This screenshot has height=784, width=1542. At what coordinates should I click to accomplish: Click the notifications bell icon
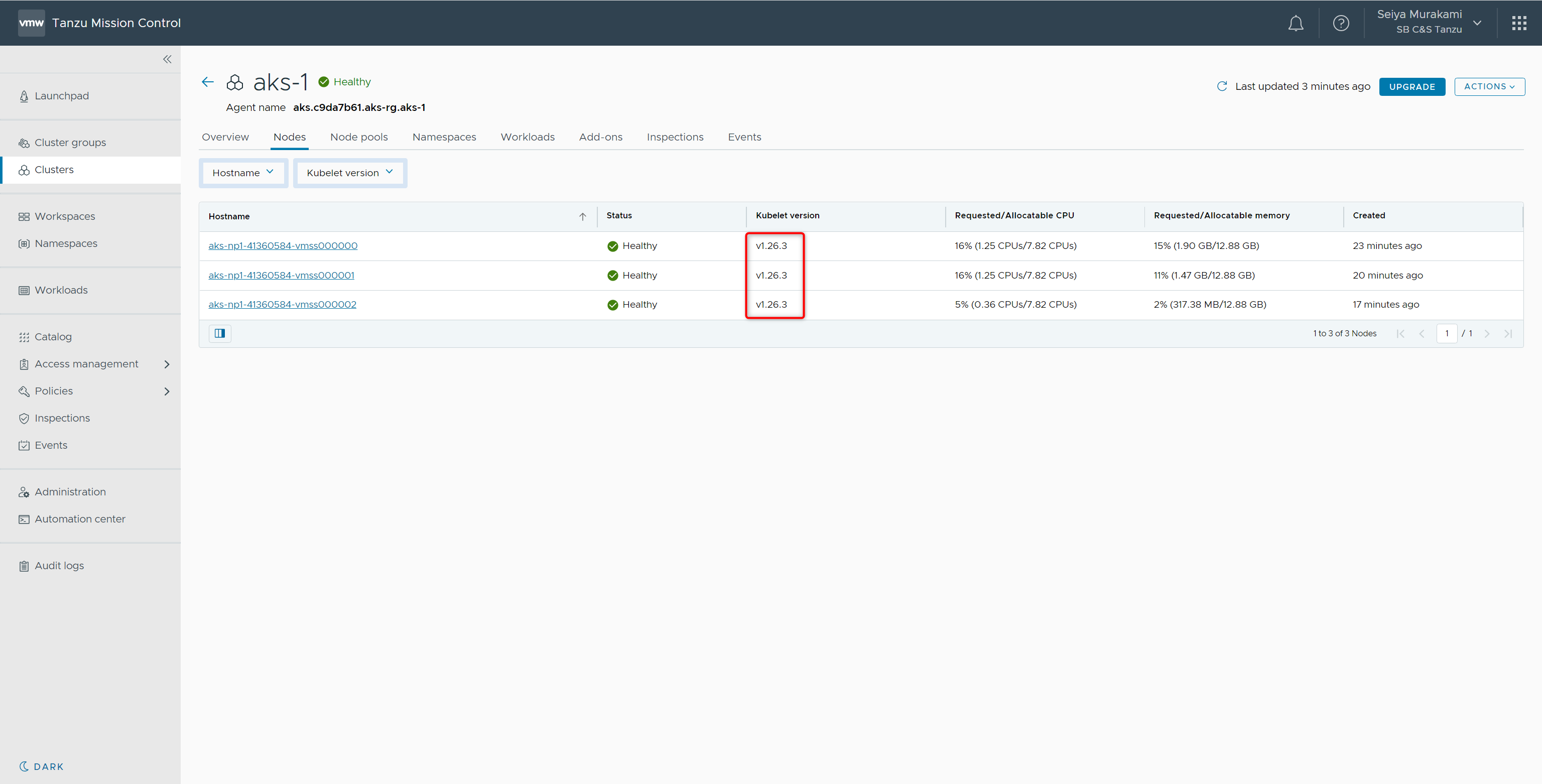(x=1296, y=24)
